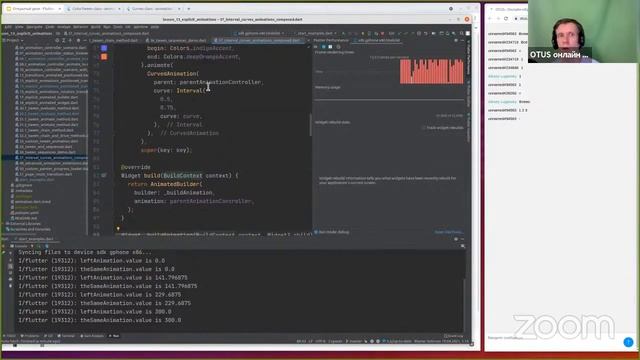
Task: Click the blue round button in chat window
Action: coord(628,342)
